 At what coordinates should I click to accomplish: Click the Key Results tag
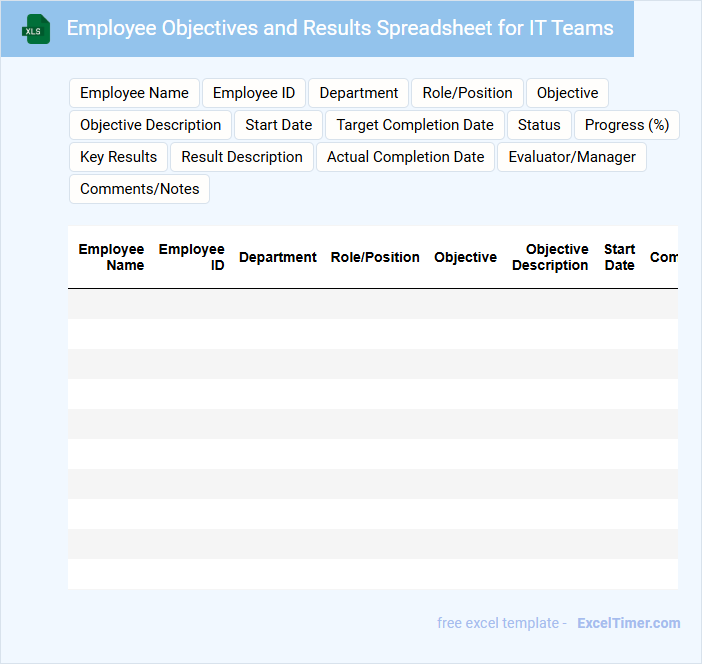click(119, 157)
